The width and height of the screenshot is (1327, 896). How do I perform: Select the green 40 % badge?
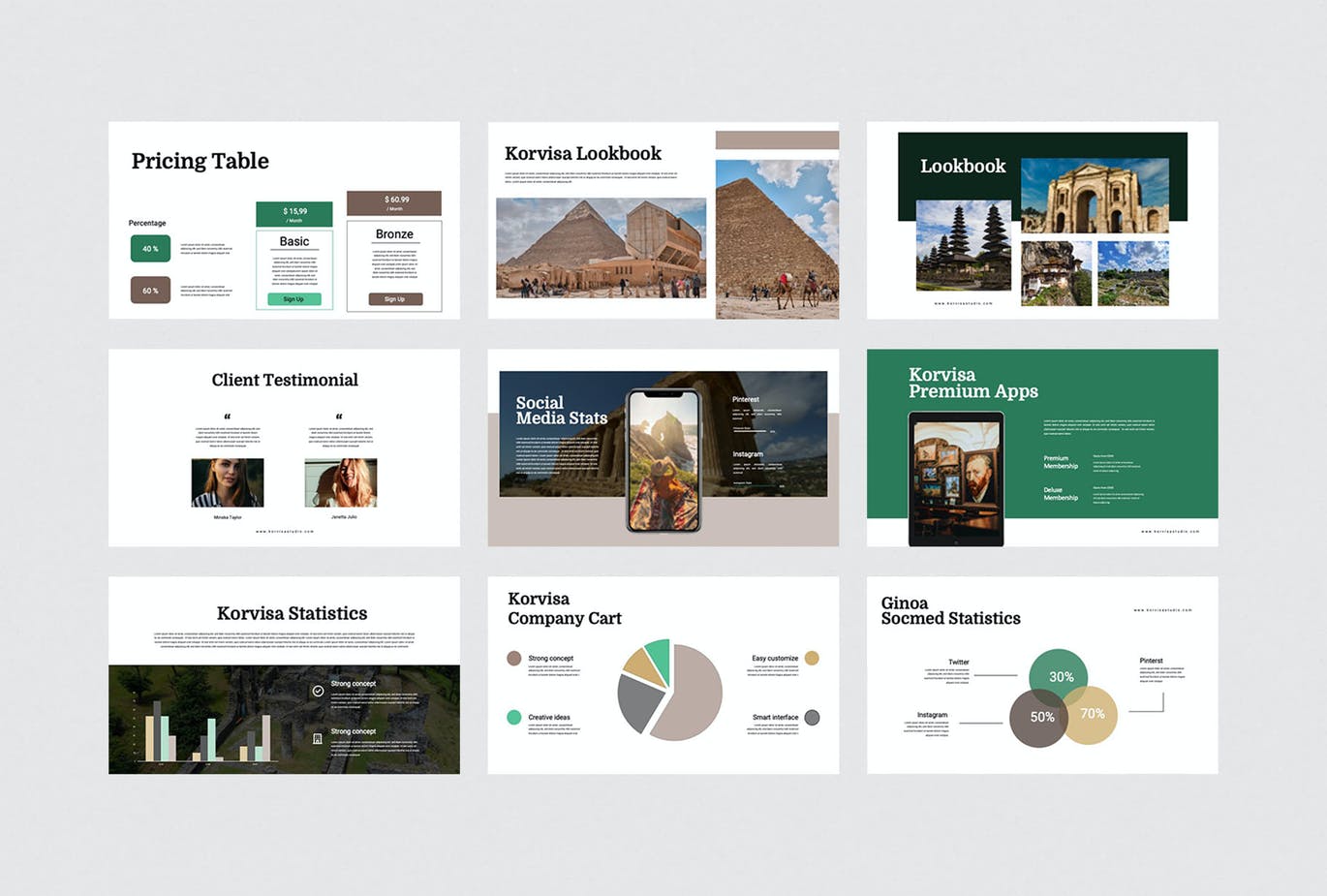click(x=150, y=249)
